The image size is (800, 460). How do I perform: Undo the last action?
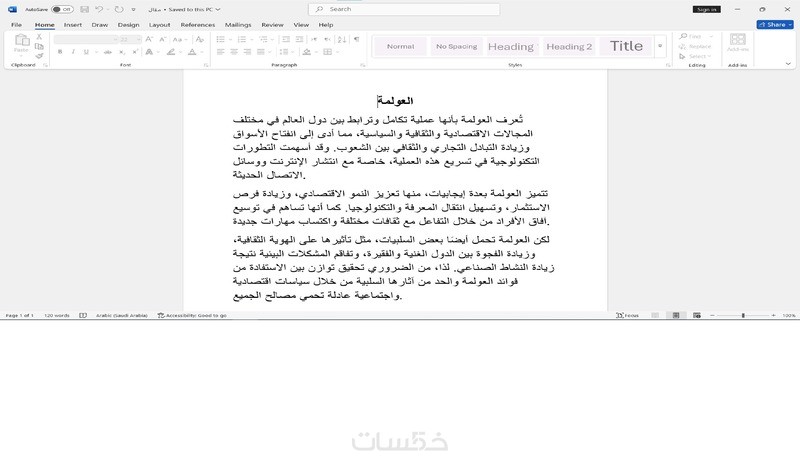(99, 9)
